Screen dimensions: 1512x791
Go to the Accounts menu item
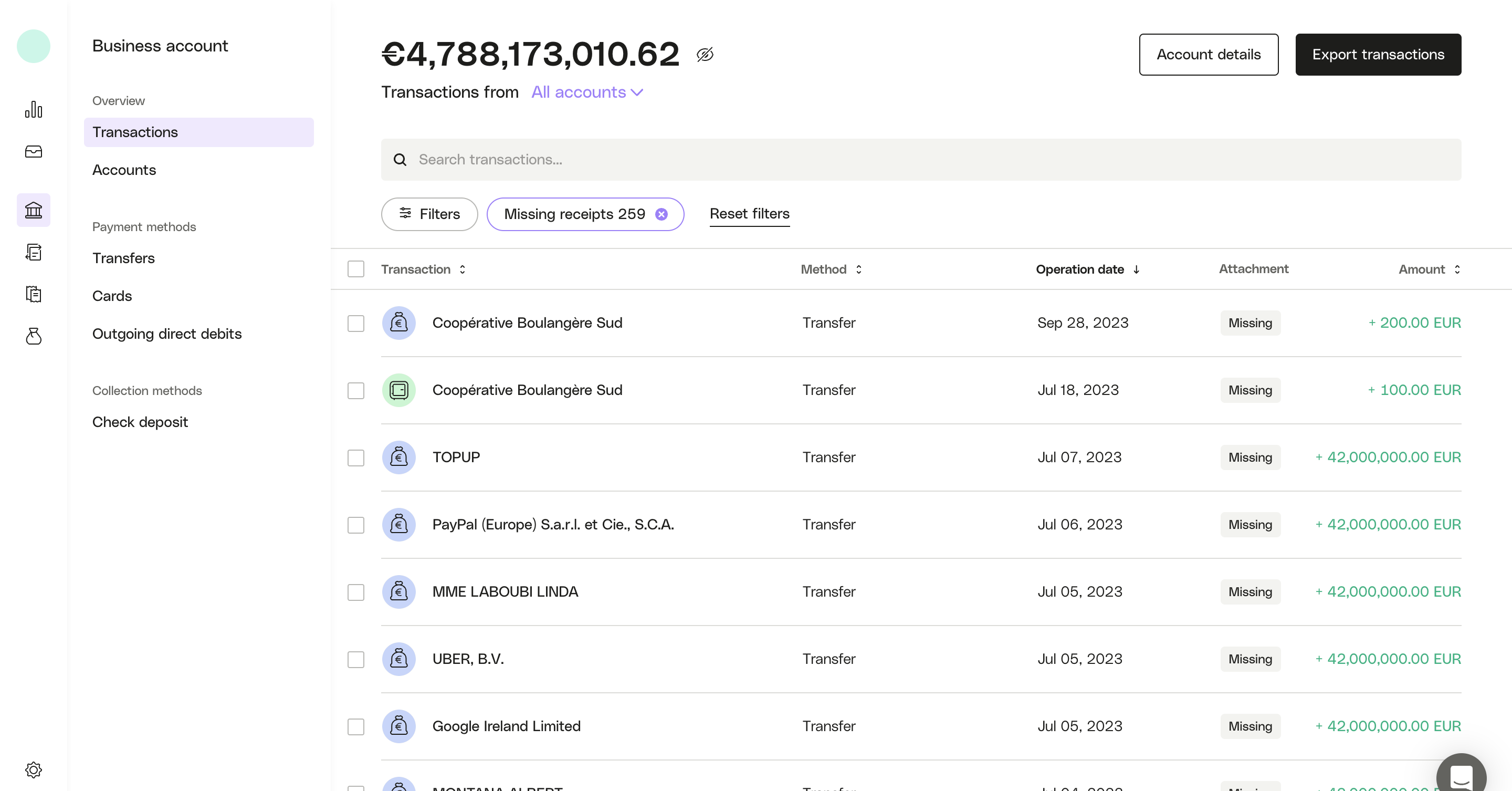pyautogui.click(x=124, y=170)
